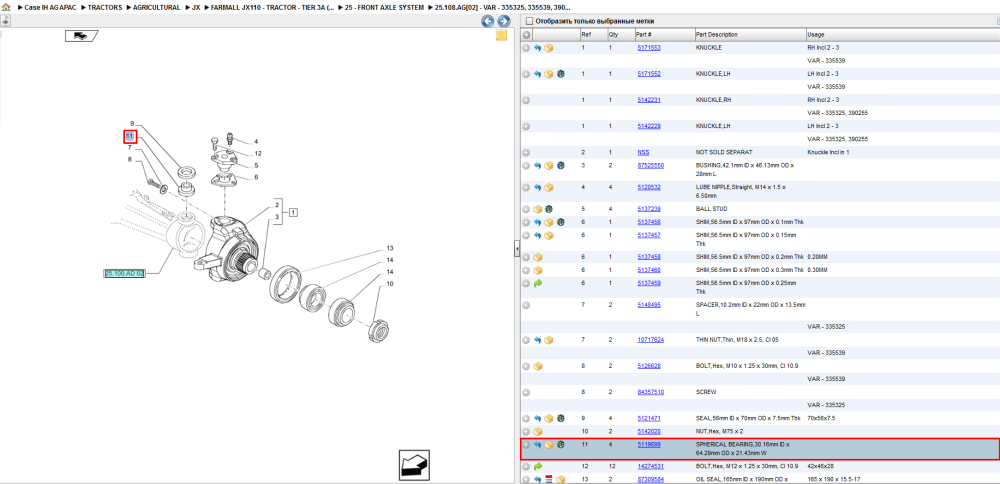The image size is (1000, 484).
Task: Click the truck orientation symbol in the diagram
Action: 81,36
